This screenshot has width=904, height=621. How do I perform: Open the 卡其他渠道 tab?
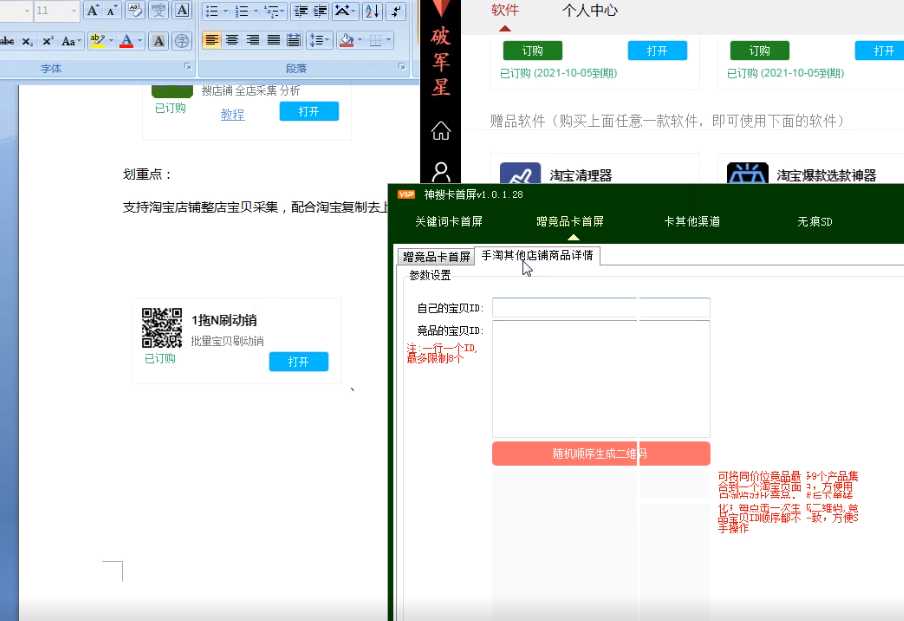pos(692,221)
